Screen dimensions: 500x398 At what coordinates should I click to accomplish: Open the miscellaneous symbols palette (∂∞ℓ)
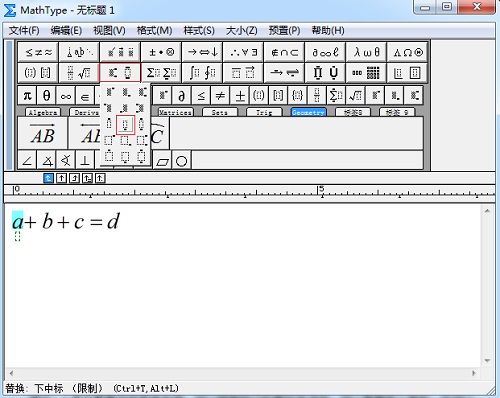pos(325,52)
